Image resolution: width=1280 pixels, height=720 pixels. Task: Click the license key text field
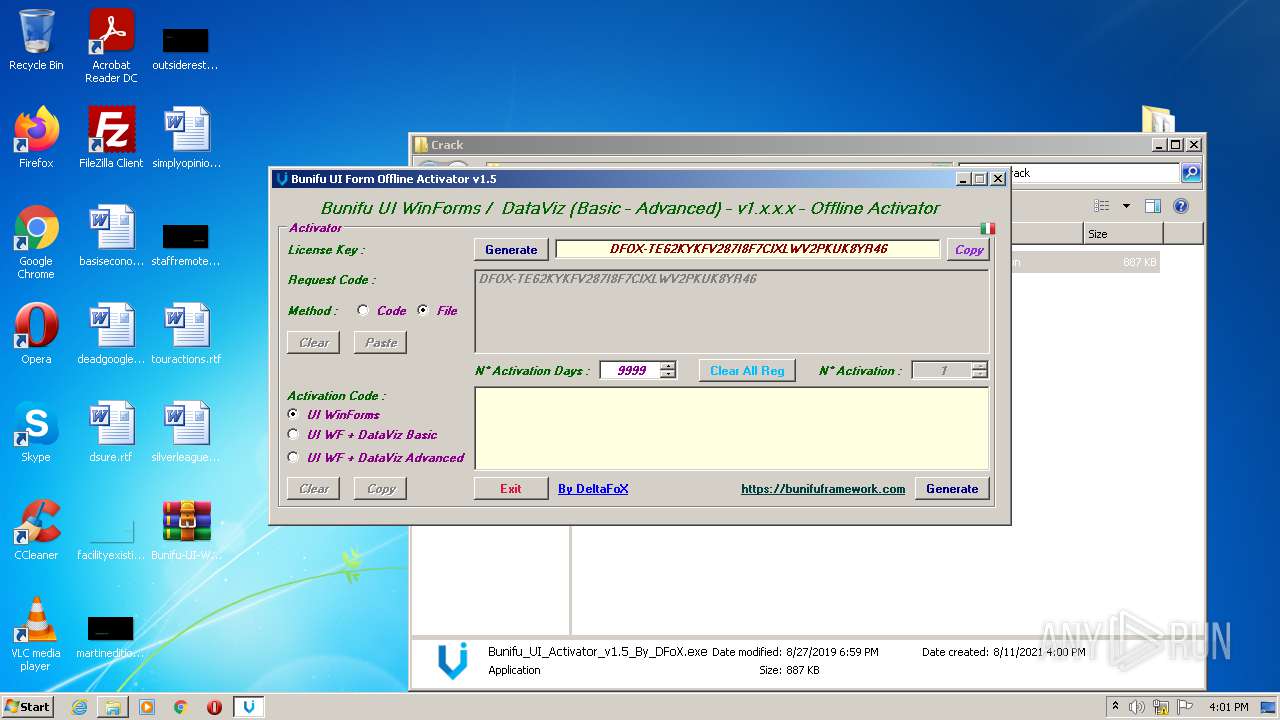[748, 249]
